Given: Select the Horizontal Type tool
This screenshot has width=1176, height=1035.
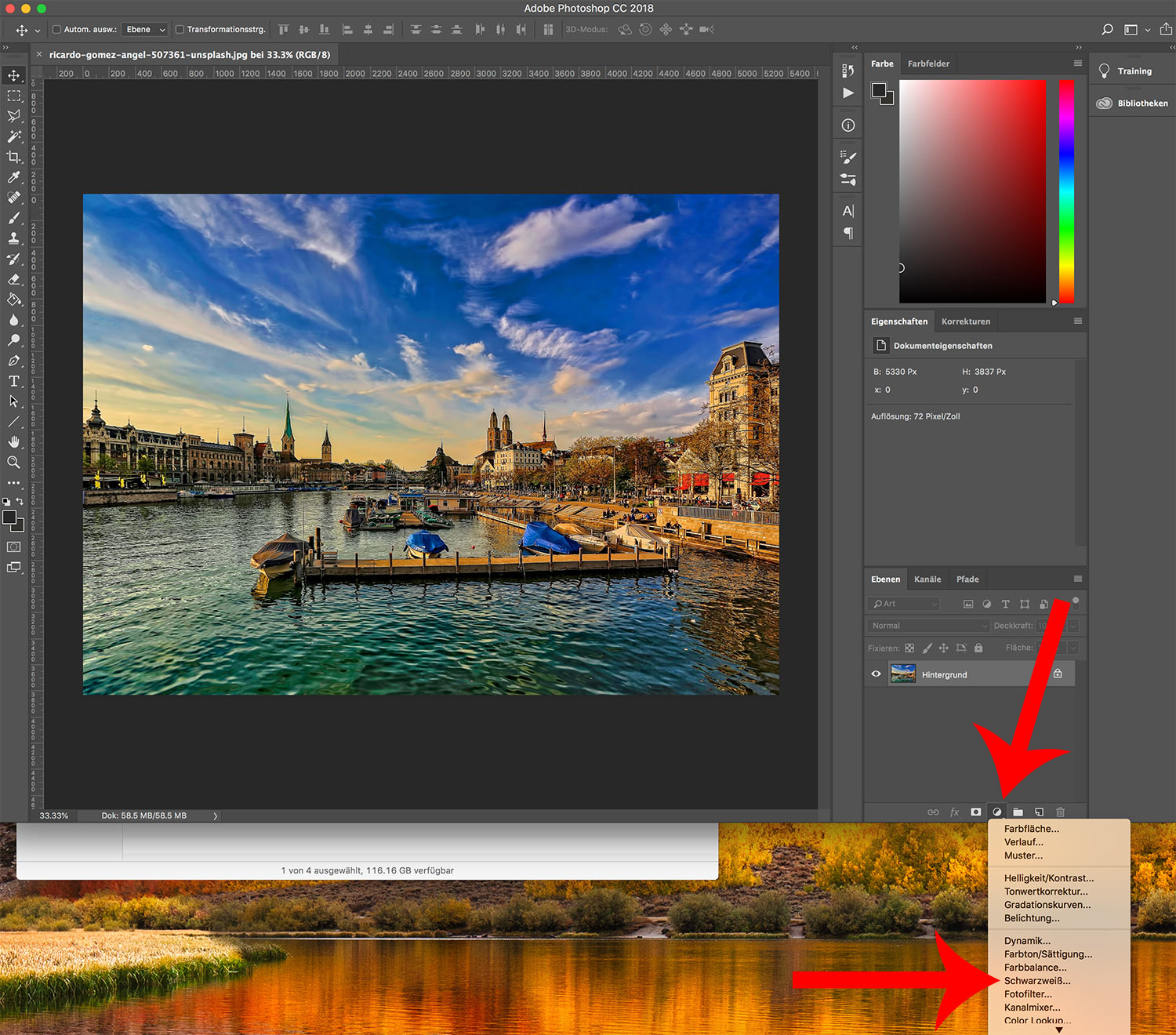Looking at the screenshot, I should click(x=14, y=381).
